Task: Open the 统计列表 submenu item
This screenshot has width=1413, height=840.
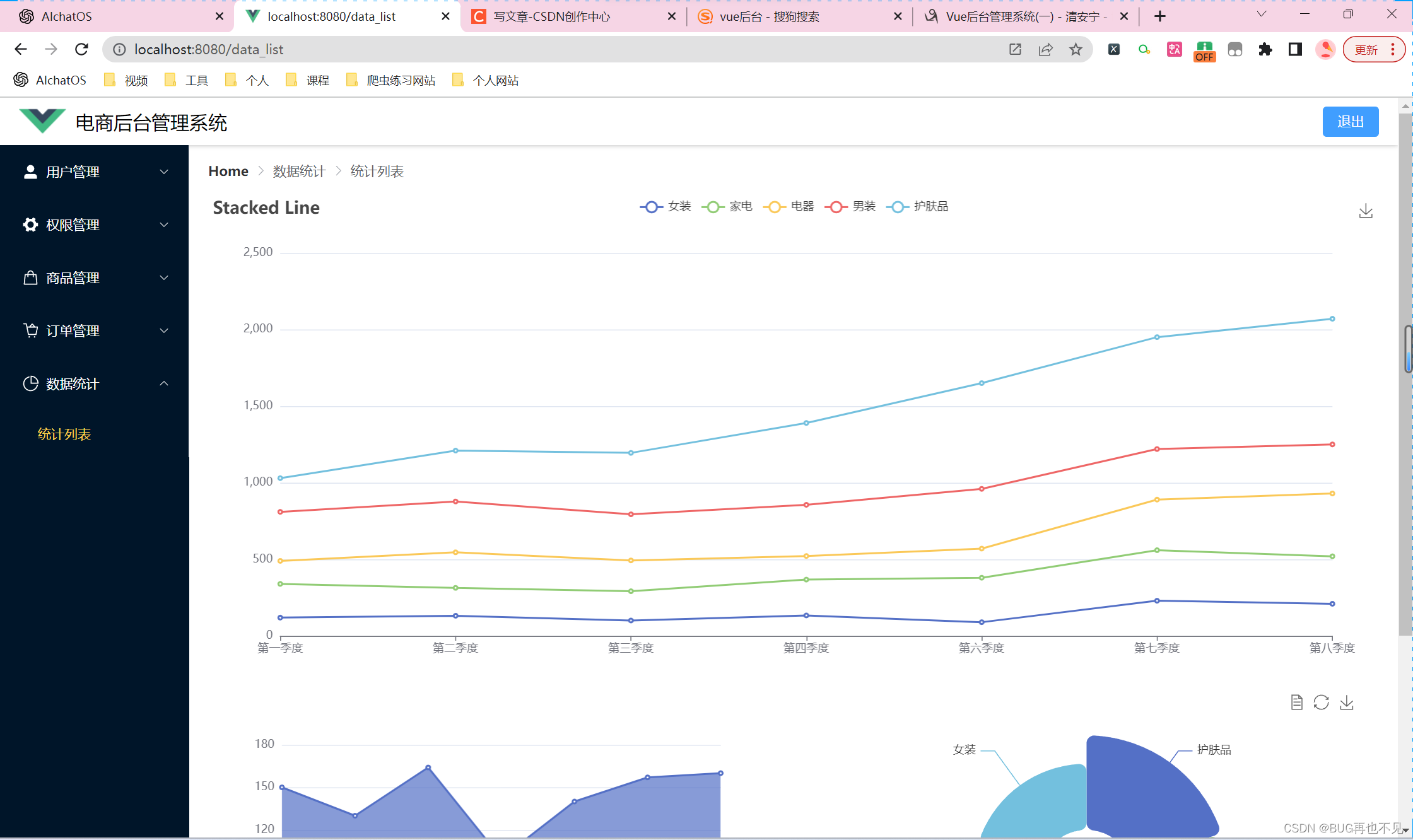Action: 64,434
